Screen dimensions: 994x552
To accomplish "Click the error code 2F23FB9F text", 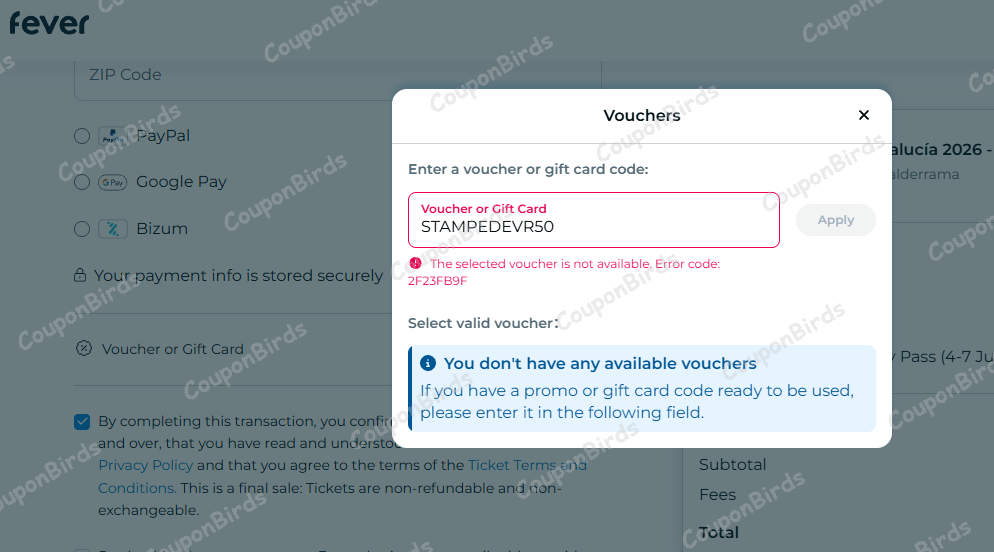I will [438, 281].
